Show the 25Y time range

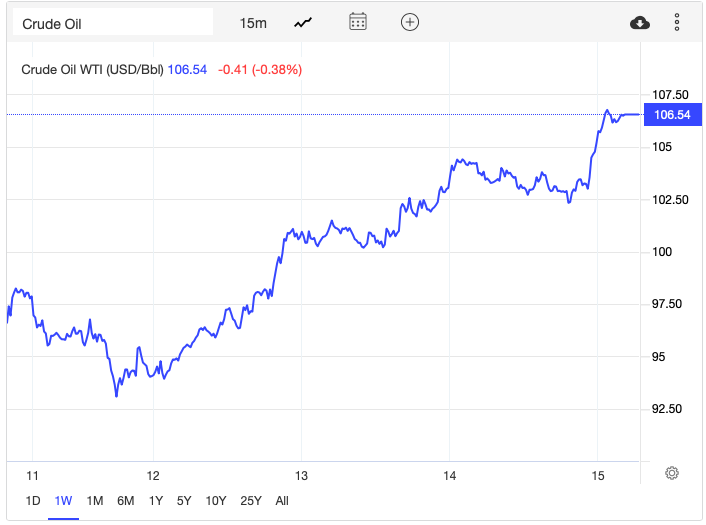251,500
